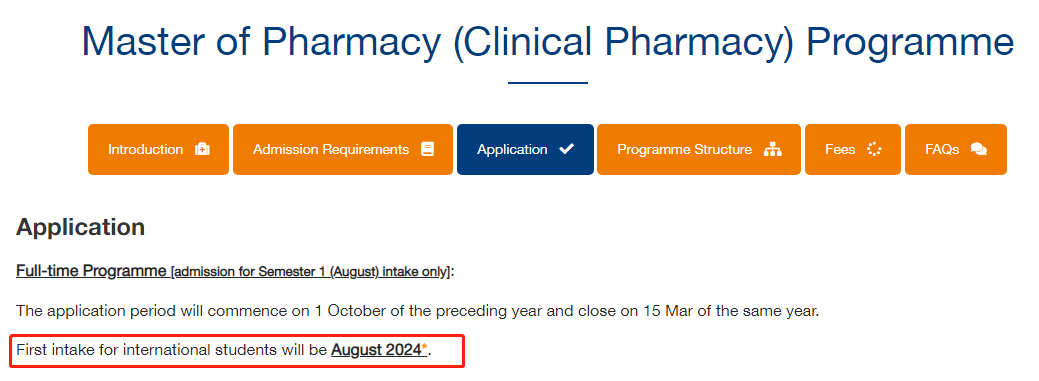Click the Master of Pharmacy page title

click(x=547, y=41)
